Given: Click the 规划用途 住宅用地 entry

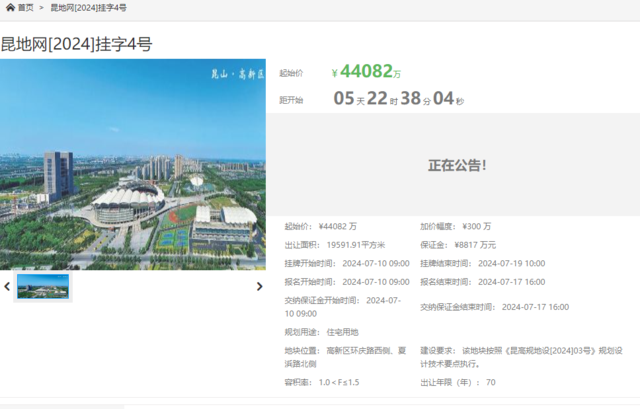Looking at the screenshot, I should point(322,331).
